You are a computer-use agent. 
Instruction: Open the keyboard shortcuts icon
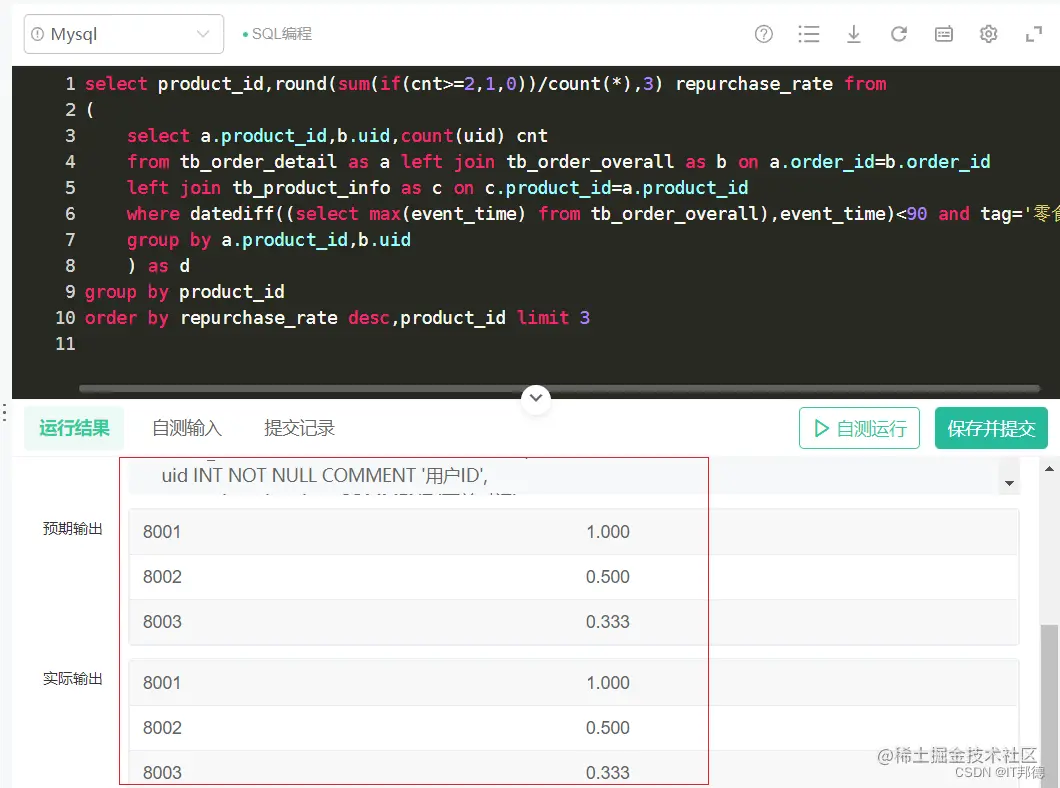[944, 34]
